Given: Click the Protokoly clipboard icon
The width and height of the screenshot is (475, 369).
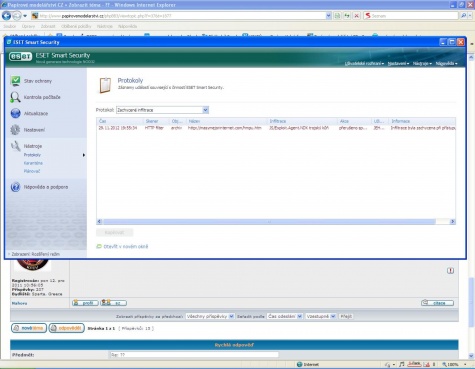Looking at the screenshot, I should 106,85.
